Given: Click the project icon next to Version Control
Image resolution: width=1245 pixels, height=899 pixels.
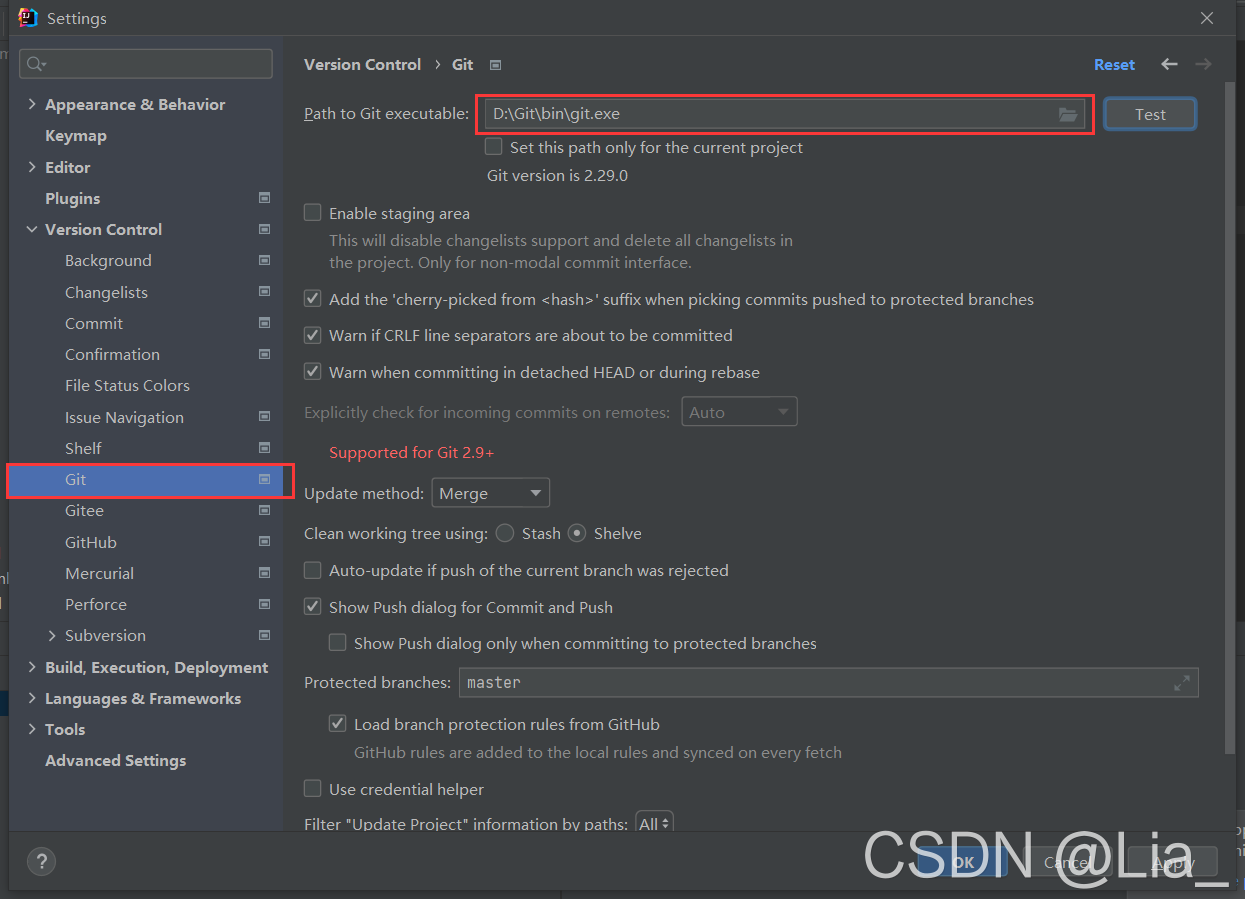Looking at the screenshot, I should [264, 229].
